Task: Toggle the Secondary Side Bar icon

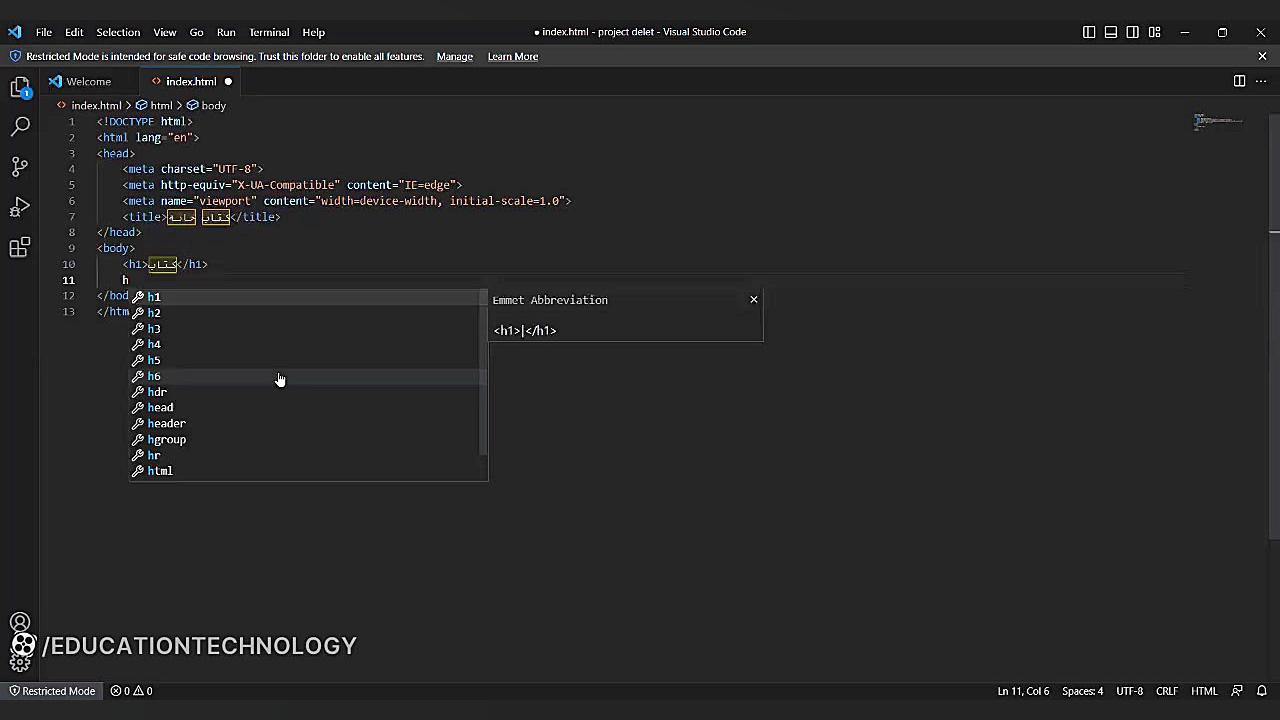Action: pyautogui.click(x=1132, y=32)
